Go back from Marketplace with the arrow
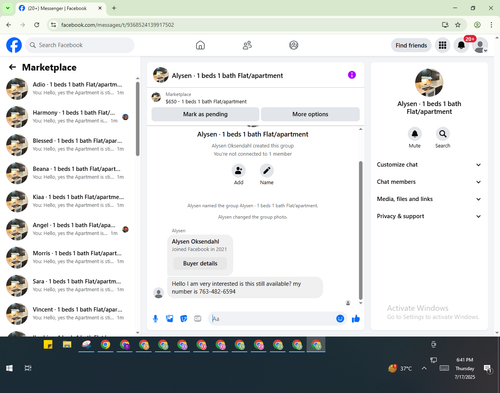 coord(12,67)
